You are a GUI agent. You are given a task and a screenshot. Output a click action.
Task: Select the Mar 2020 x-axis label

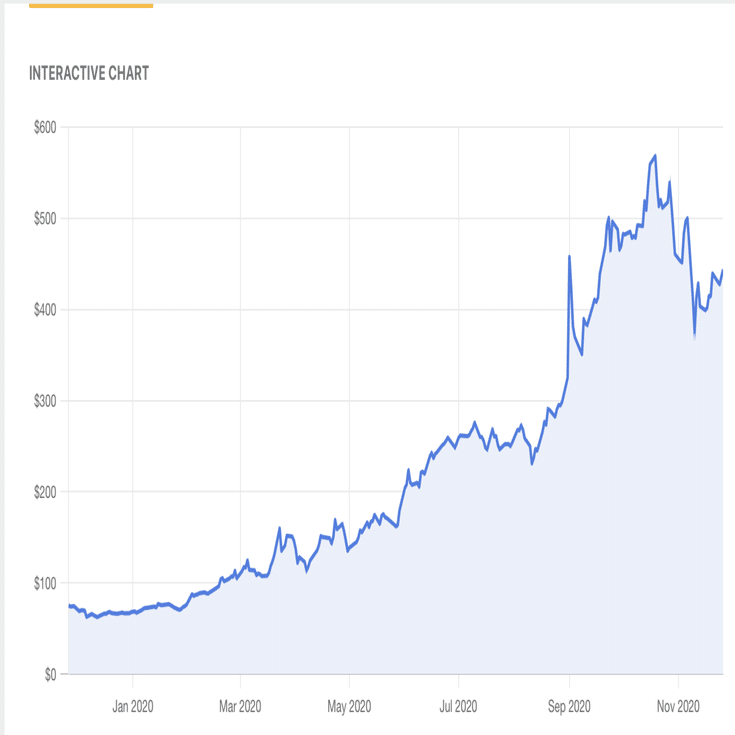coord(240,707)
